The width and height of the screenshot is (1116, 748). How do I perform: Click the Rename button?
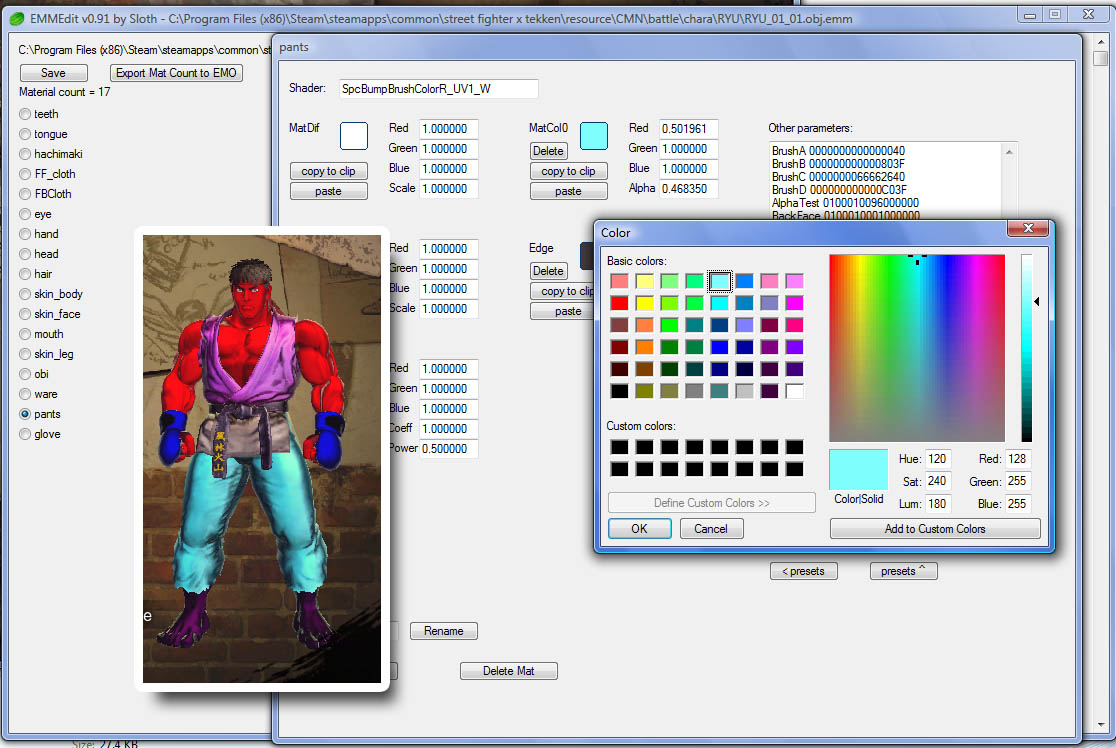click(x=443, y=631)
